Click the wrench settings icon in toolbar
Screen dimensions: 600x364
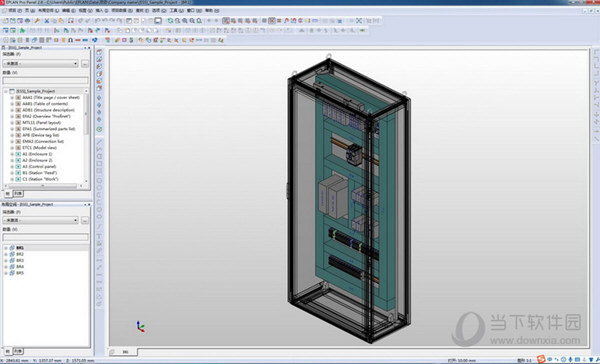[37, 21]
